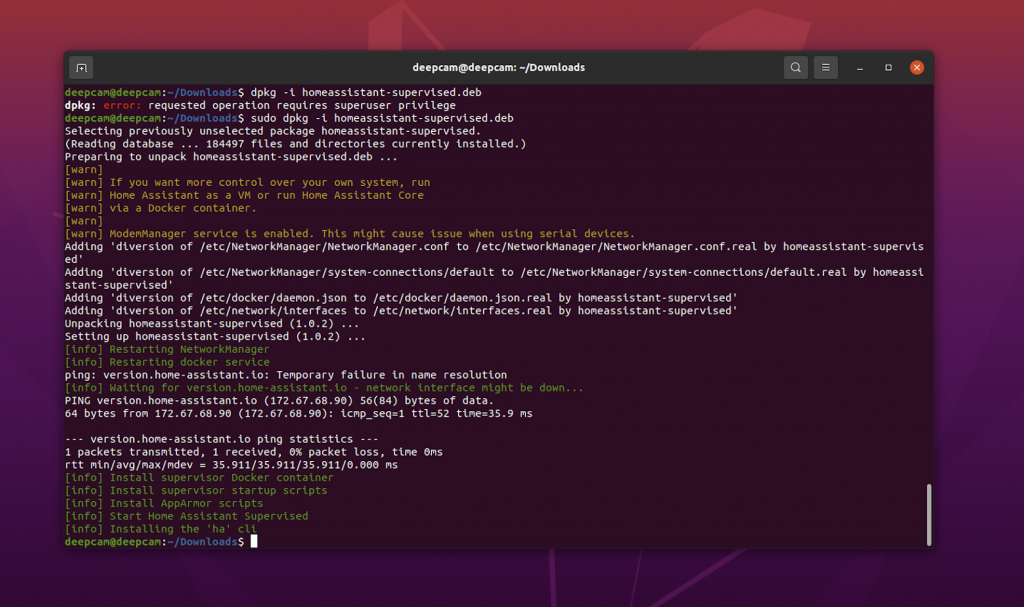Screen dimensions: 1024x607
Task: Open the terminal search tool
Action: pyautogui.click(x=795, y=67)
